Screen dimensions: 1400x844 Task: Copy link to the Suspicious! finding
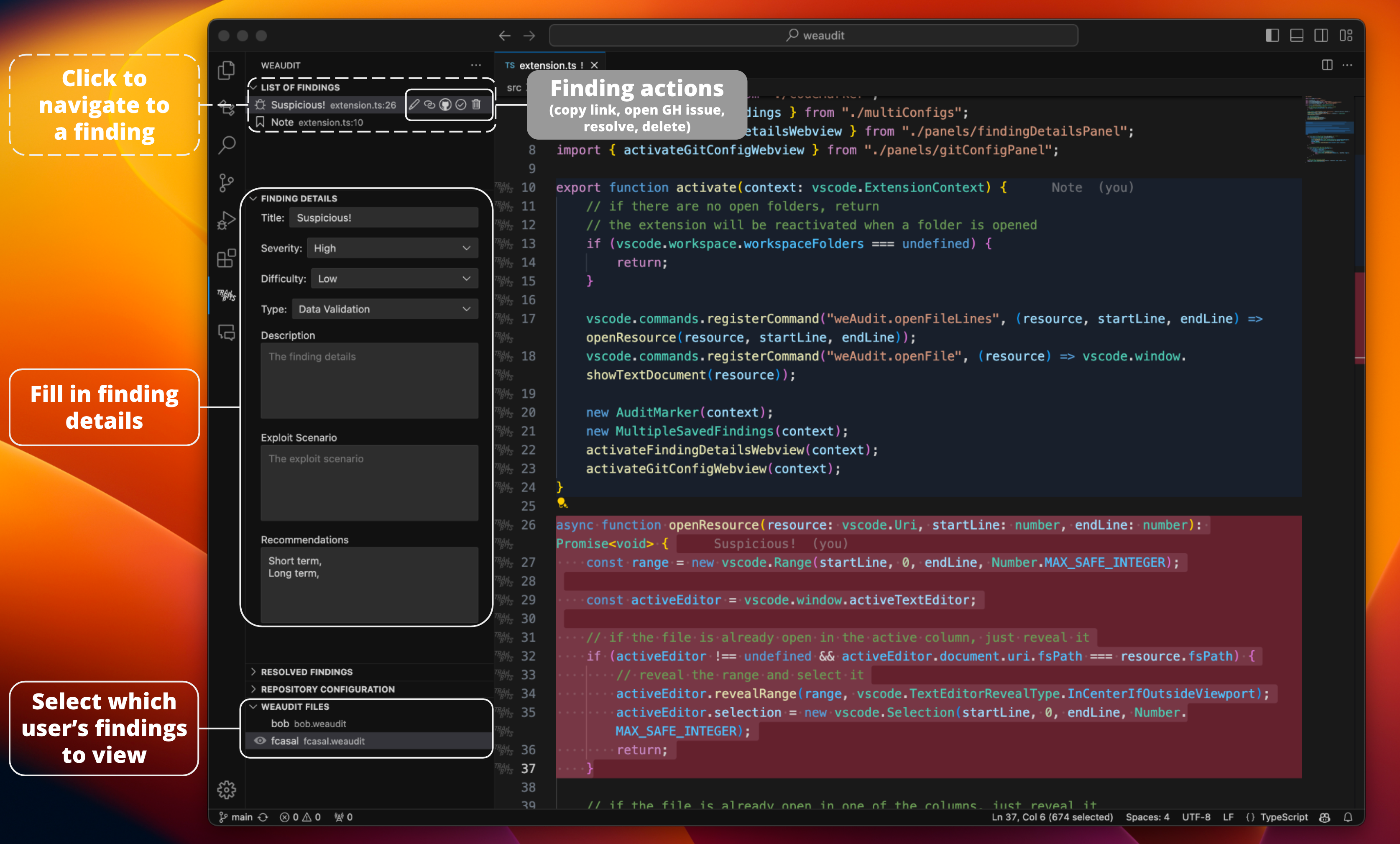point(430,105)
